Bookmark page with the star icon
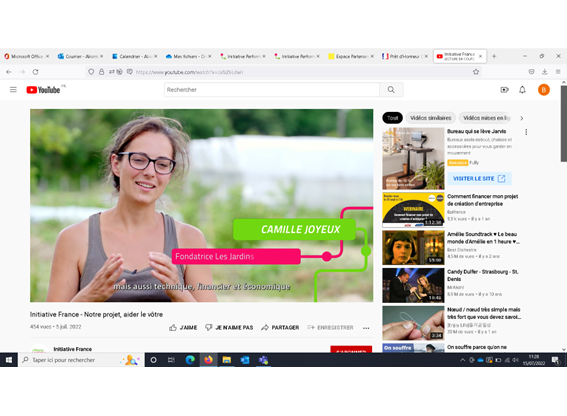This screenshot has width=567, height=416. coord(476,72)
